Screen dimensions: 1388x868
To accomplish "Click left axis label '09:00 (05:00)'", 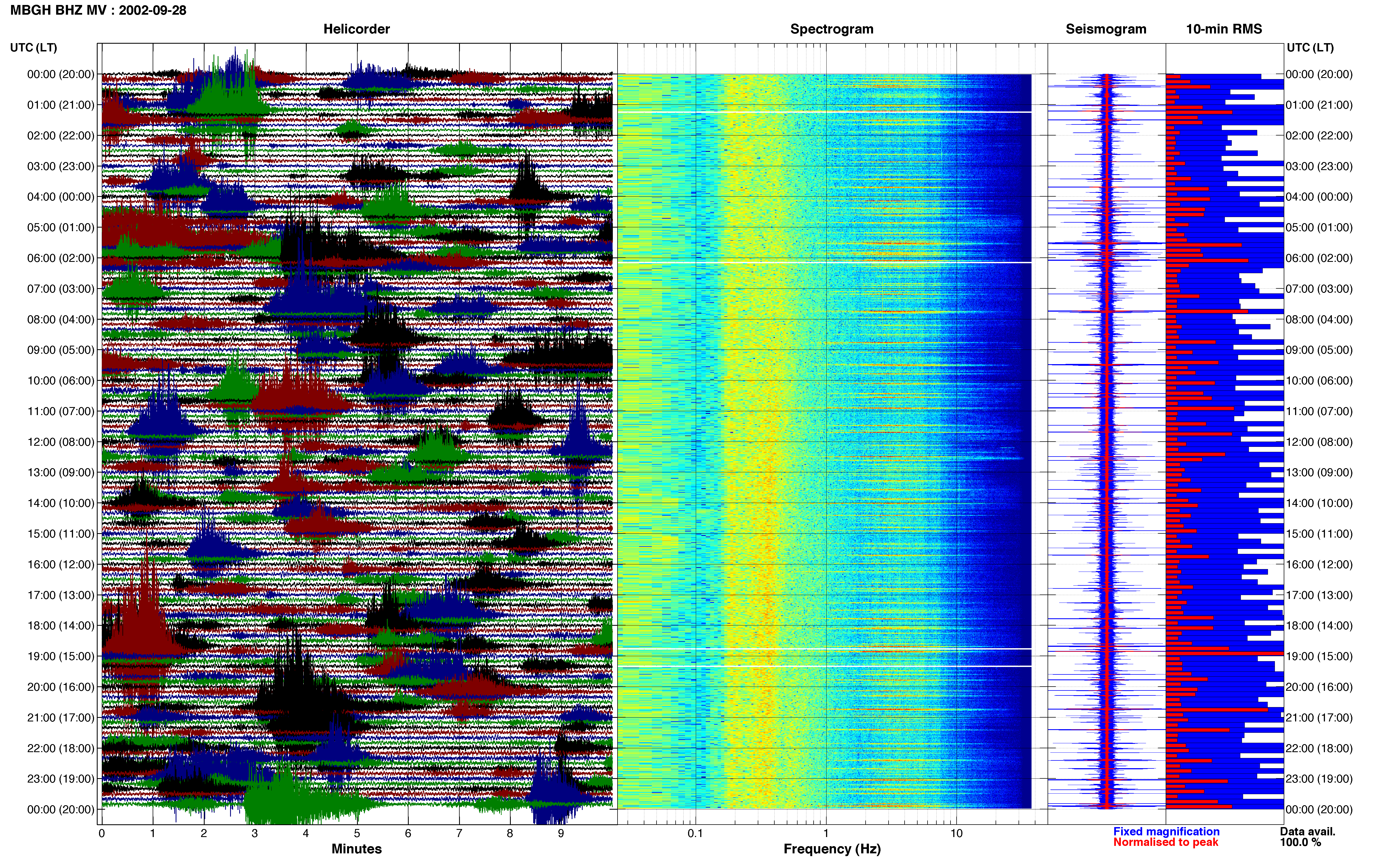I will (x=61, y=350).
